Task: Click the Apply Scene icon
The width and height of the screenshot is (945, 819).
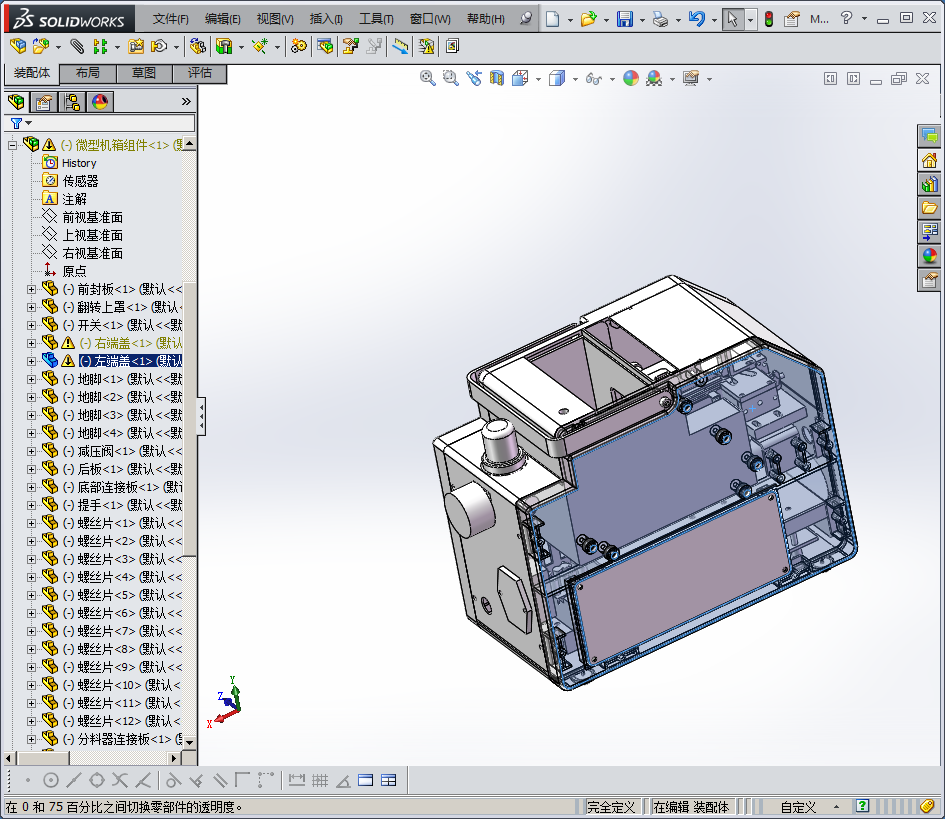Action: [x=654, y=78]
